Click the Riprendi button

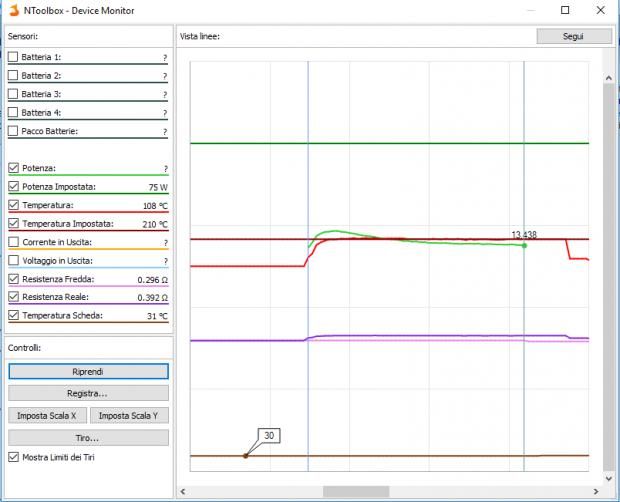[88, 372]
